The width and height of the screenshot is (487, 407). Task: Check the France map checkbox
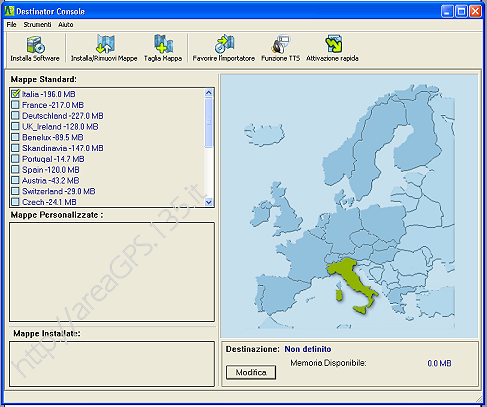[15, 105]
